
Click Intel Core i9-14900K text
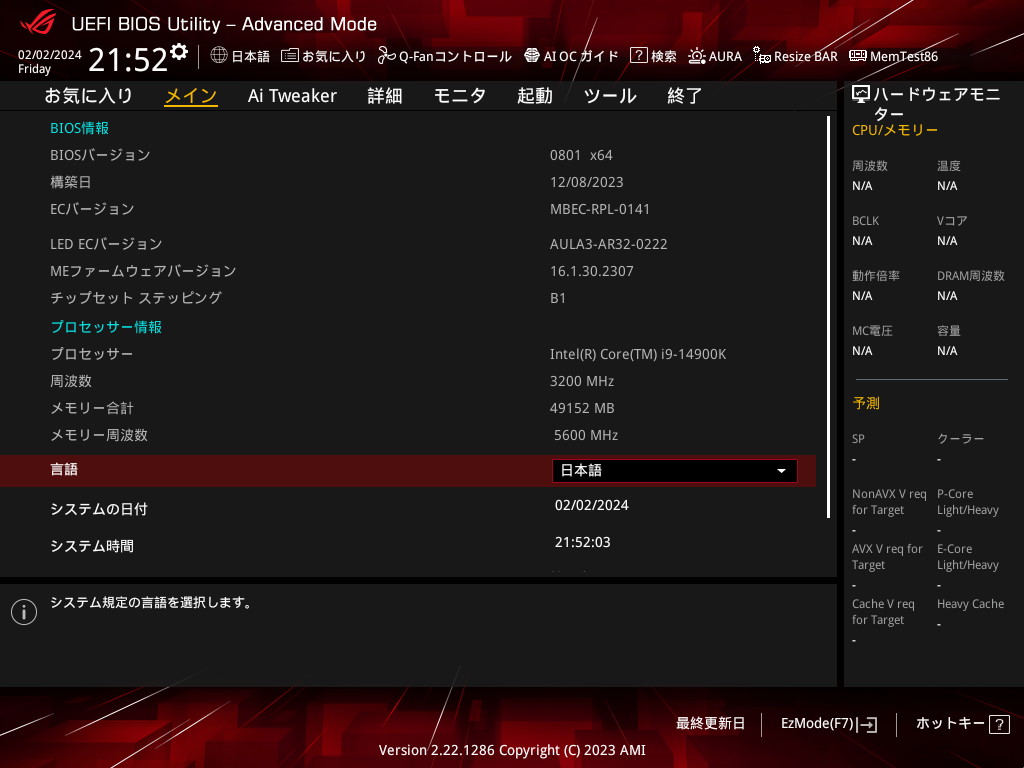pyautogui.click(x=637, y=354)
